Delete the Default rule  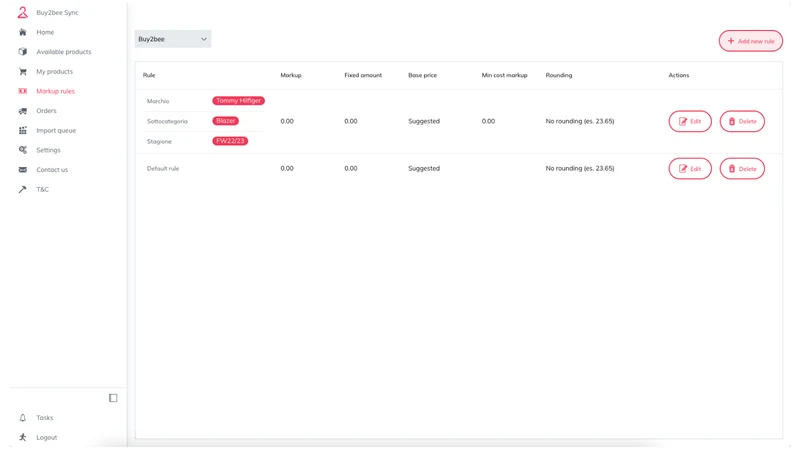pos(742,169)
